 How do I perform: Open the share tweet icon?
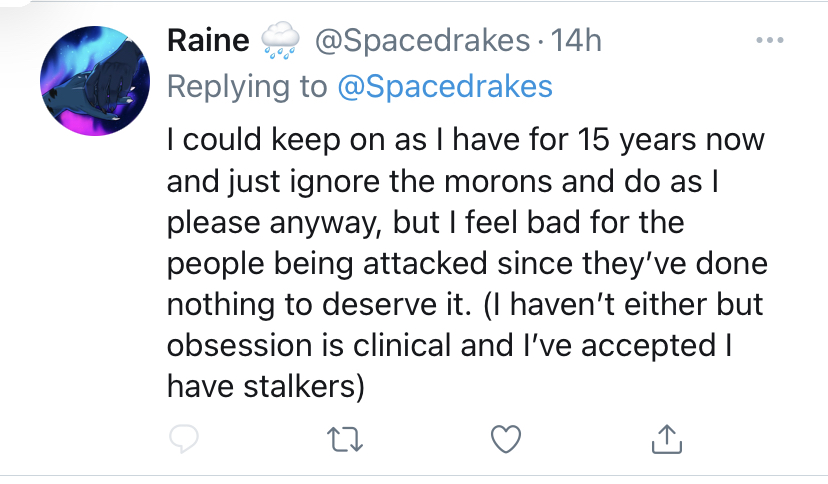pyautogui.click(x=667, y=439)
